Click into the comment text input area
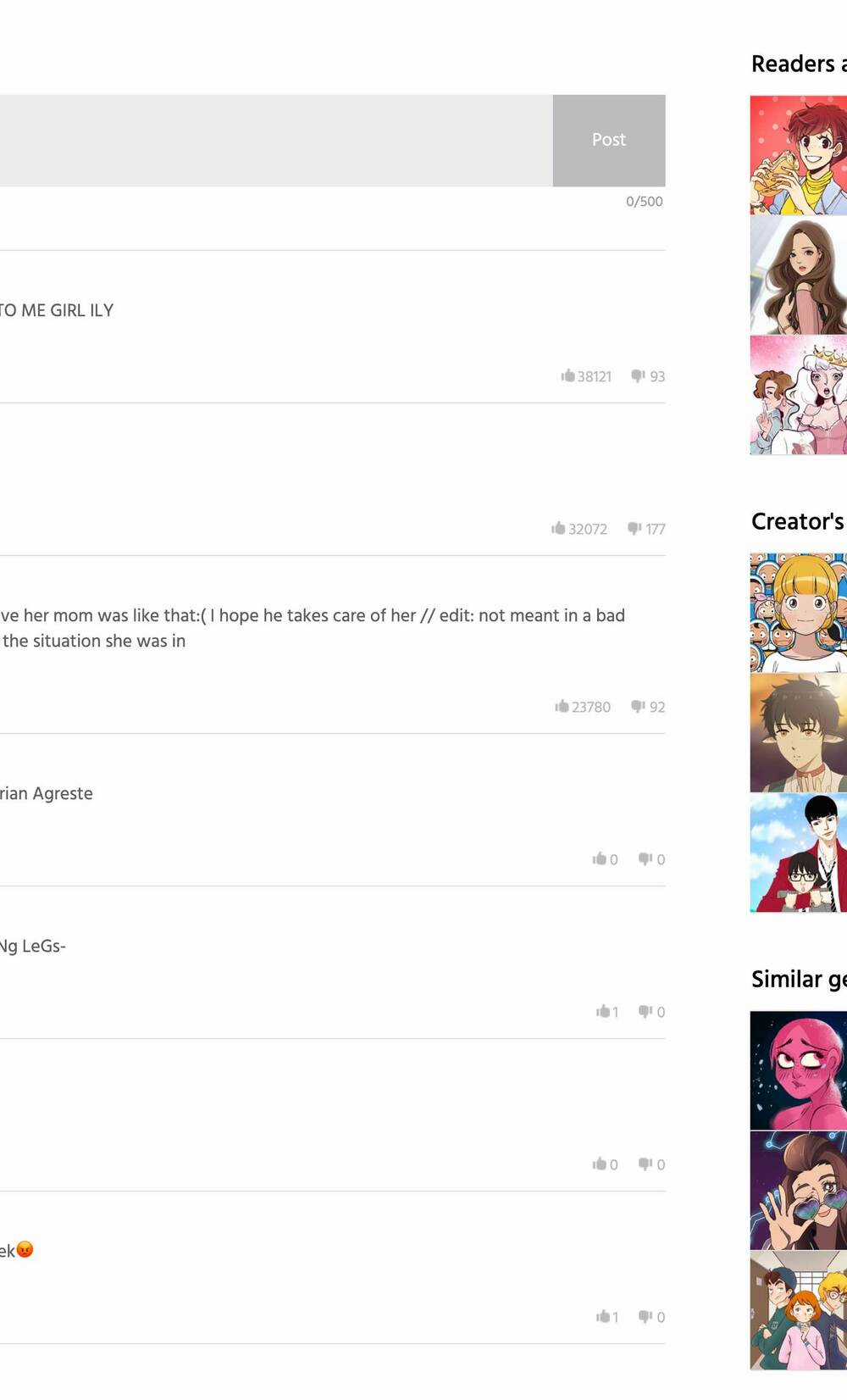Viewport: 847px width, 1400px height. (x=276, y=140)
